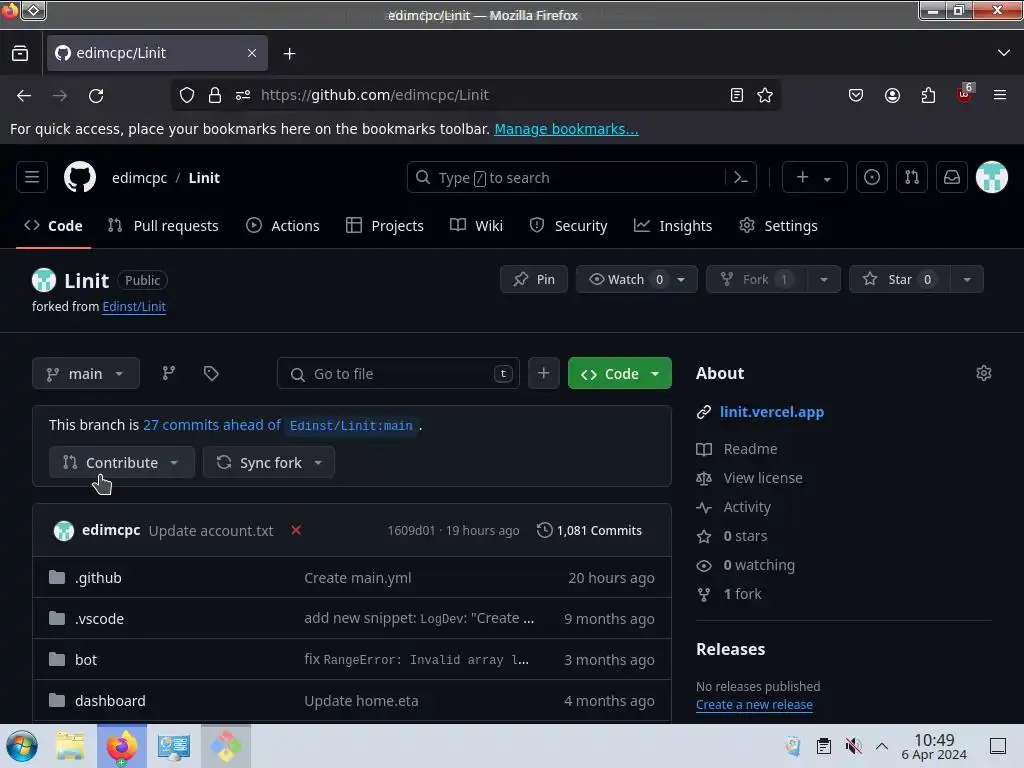This screenshot has width=1024, height=768.
Task: Open the View license link
Action: [x=763, y=478]
